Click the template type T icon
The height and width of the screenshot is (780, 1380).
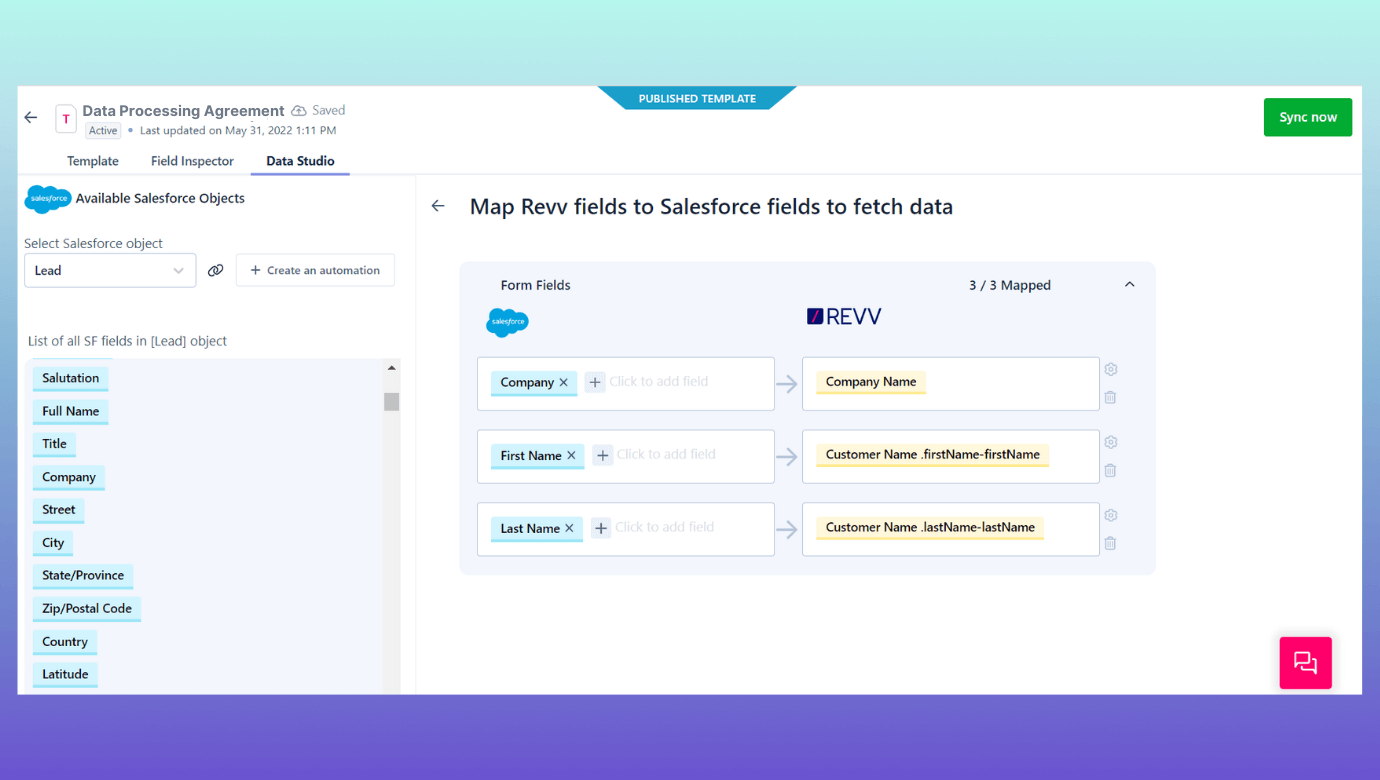click(66, 119)
